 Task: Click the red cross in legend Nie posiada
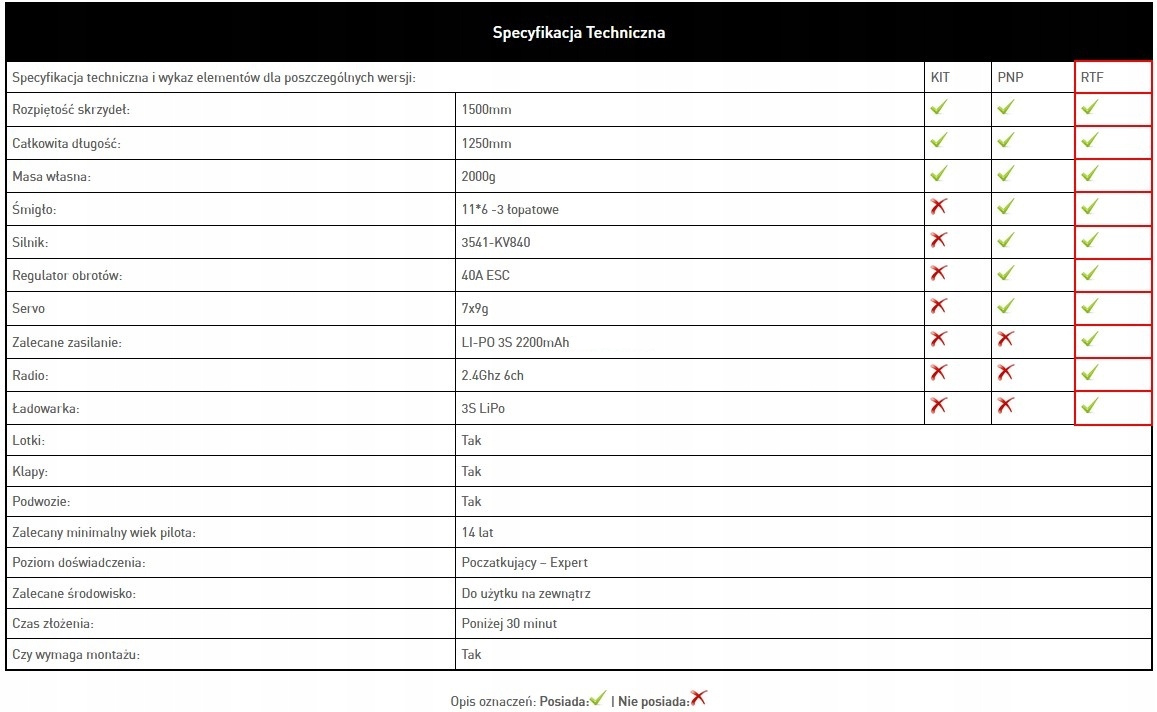pos(698,699)
